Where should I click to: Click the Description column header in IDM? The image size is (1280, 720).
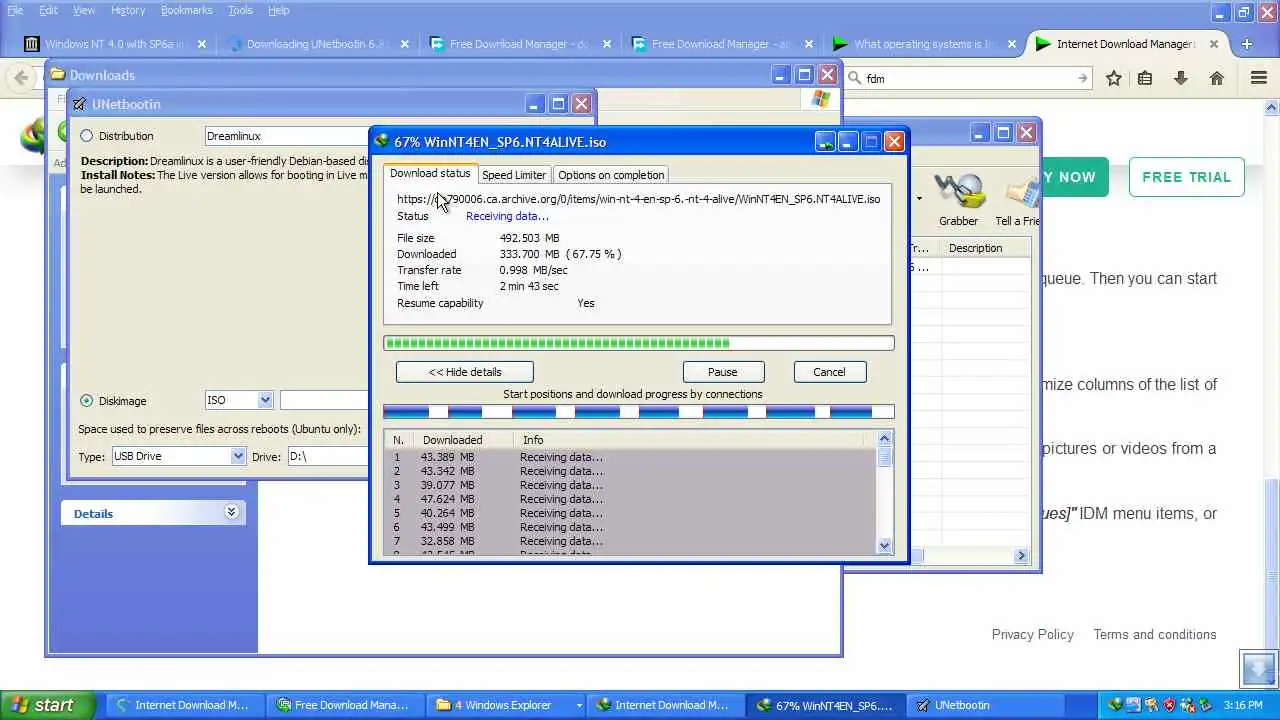point(985,248)
